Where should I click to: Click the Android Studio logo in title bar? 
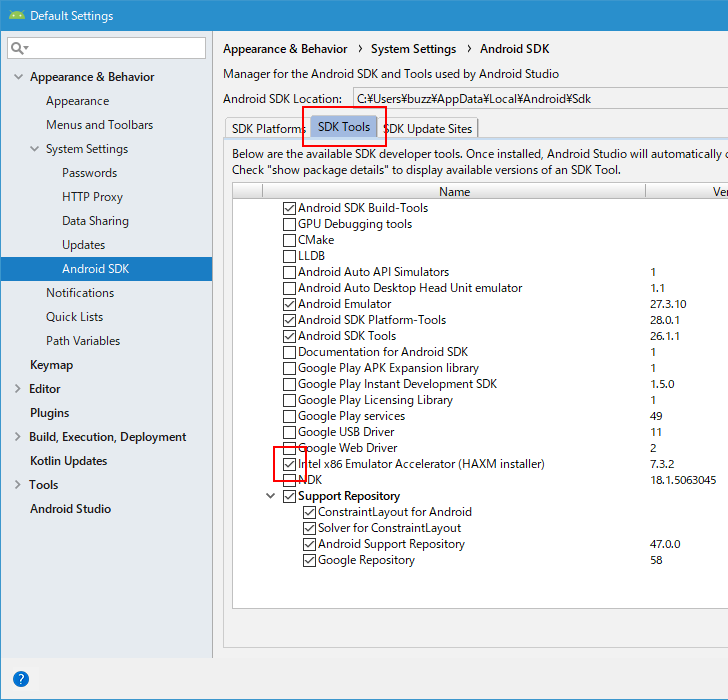tap(17, 15)
